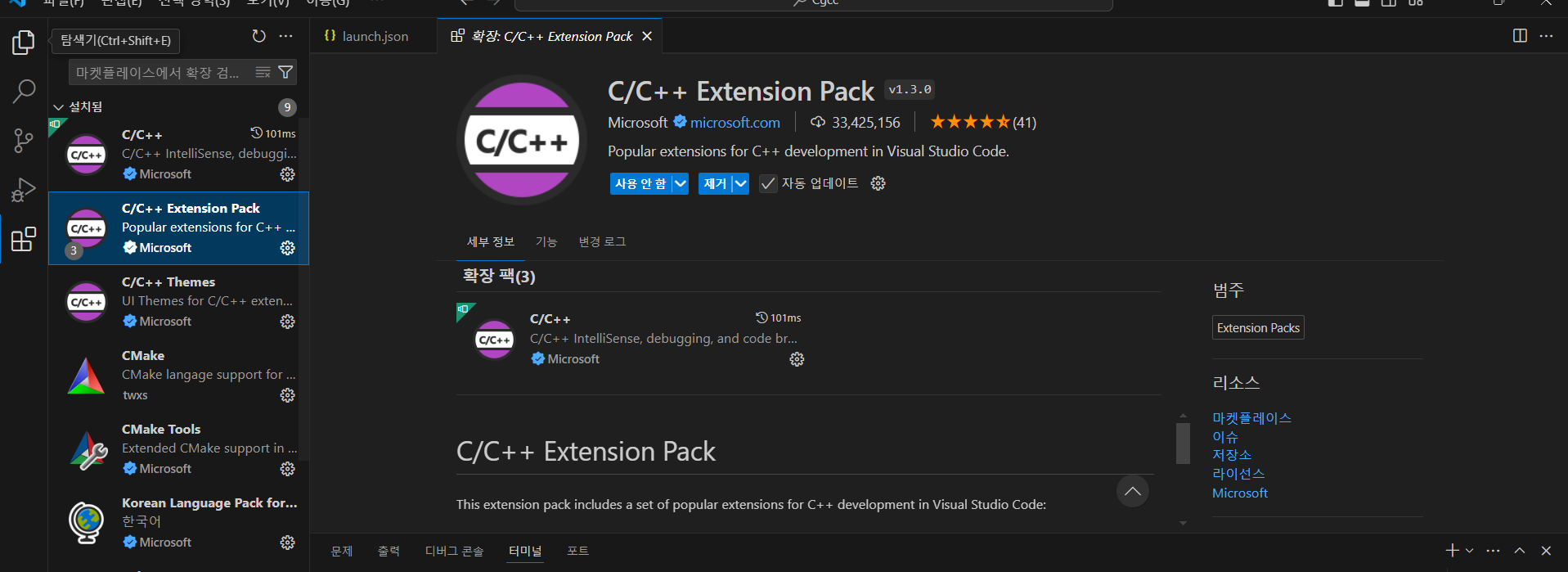Open the Explorer view in activity bar
The width and height of the screenshot is (1568, 572).
coord(24,43)
